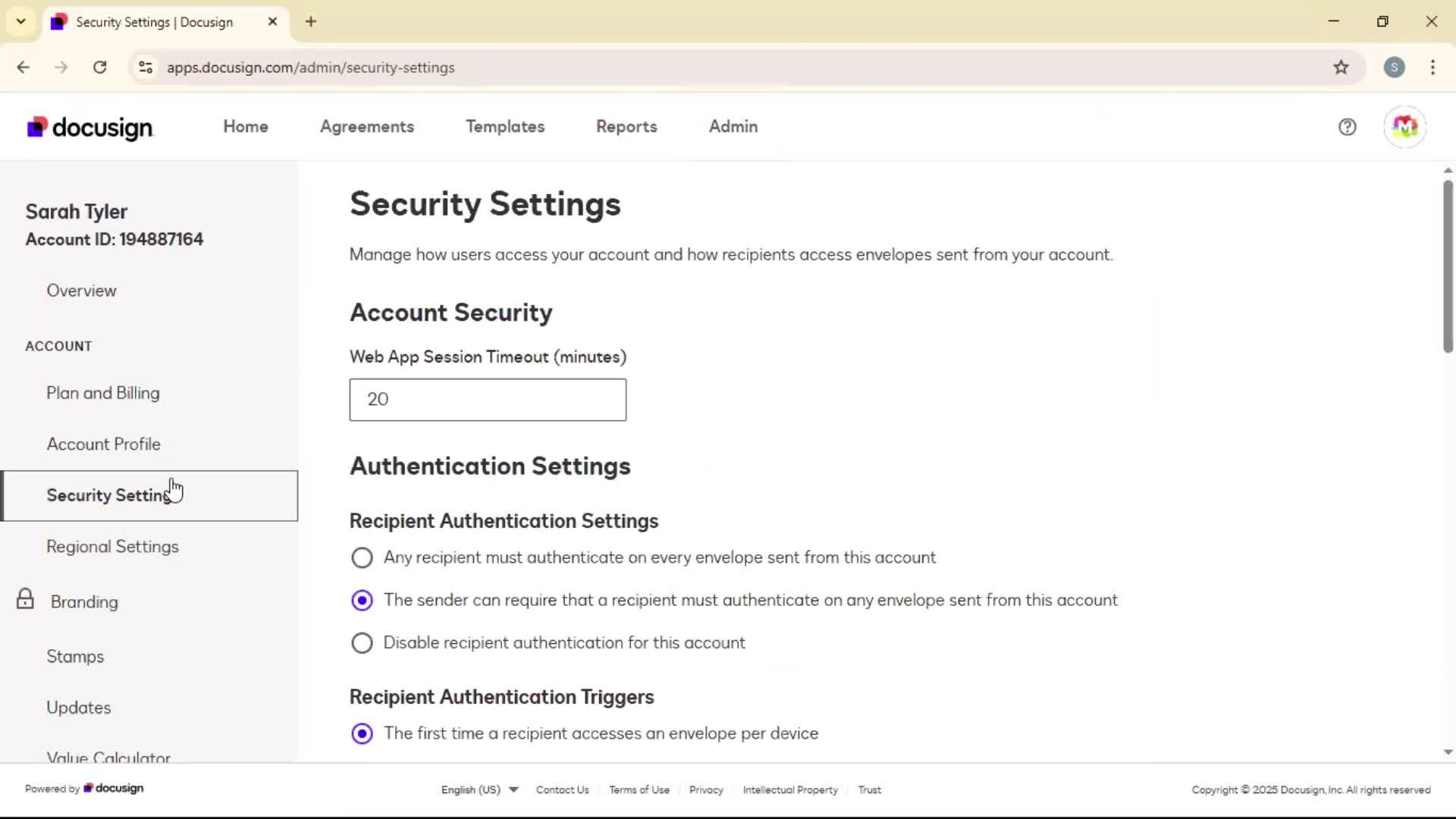Open the tab search dropdown arrow
1456x819 pixels.
21,21
